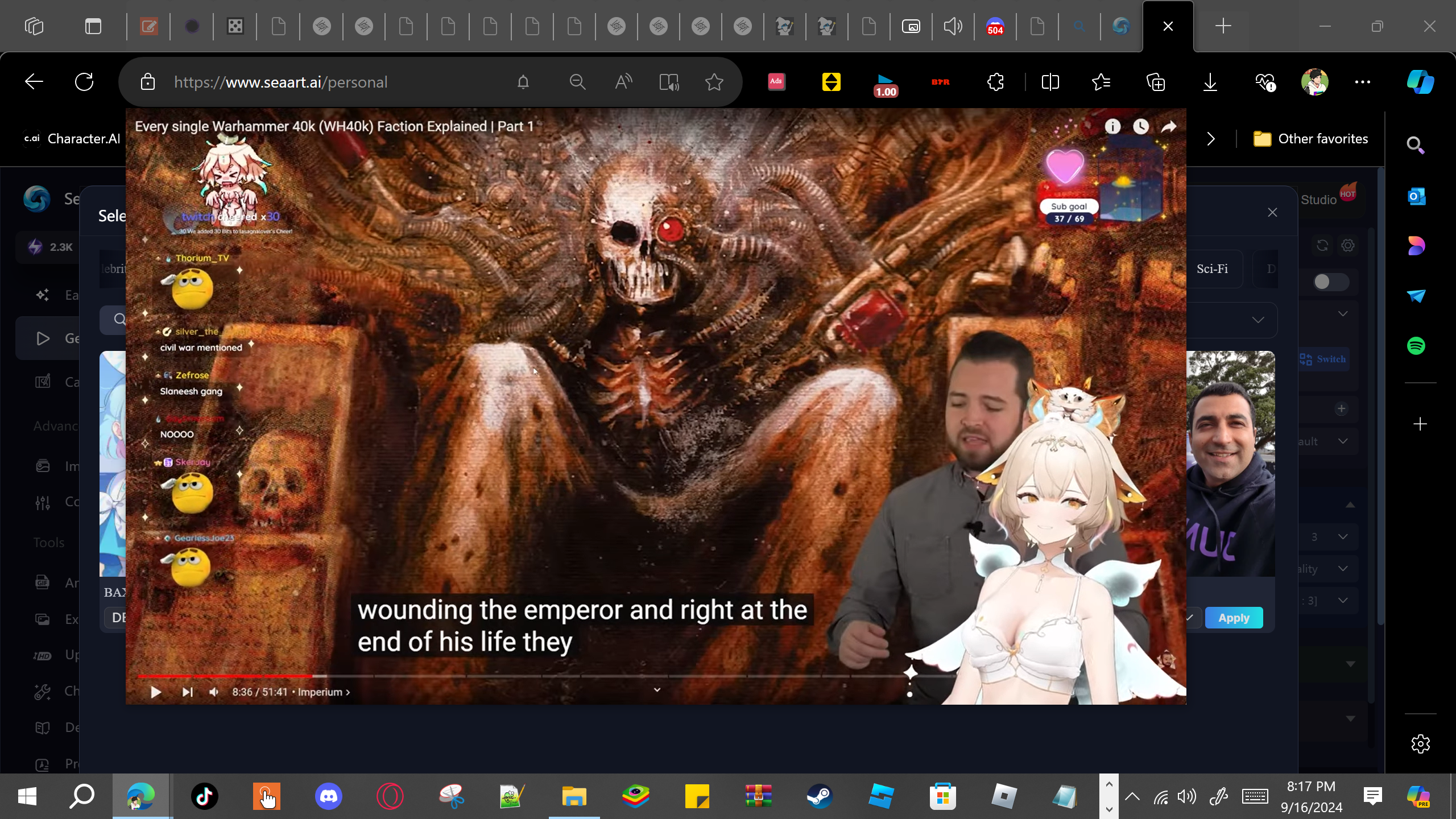Select the smiling man thumbnail

[1231, 464]
